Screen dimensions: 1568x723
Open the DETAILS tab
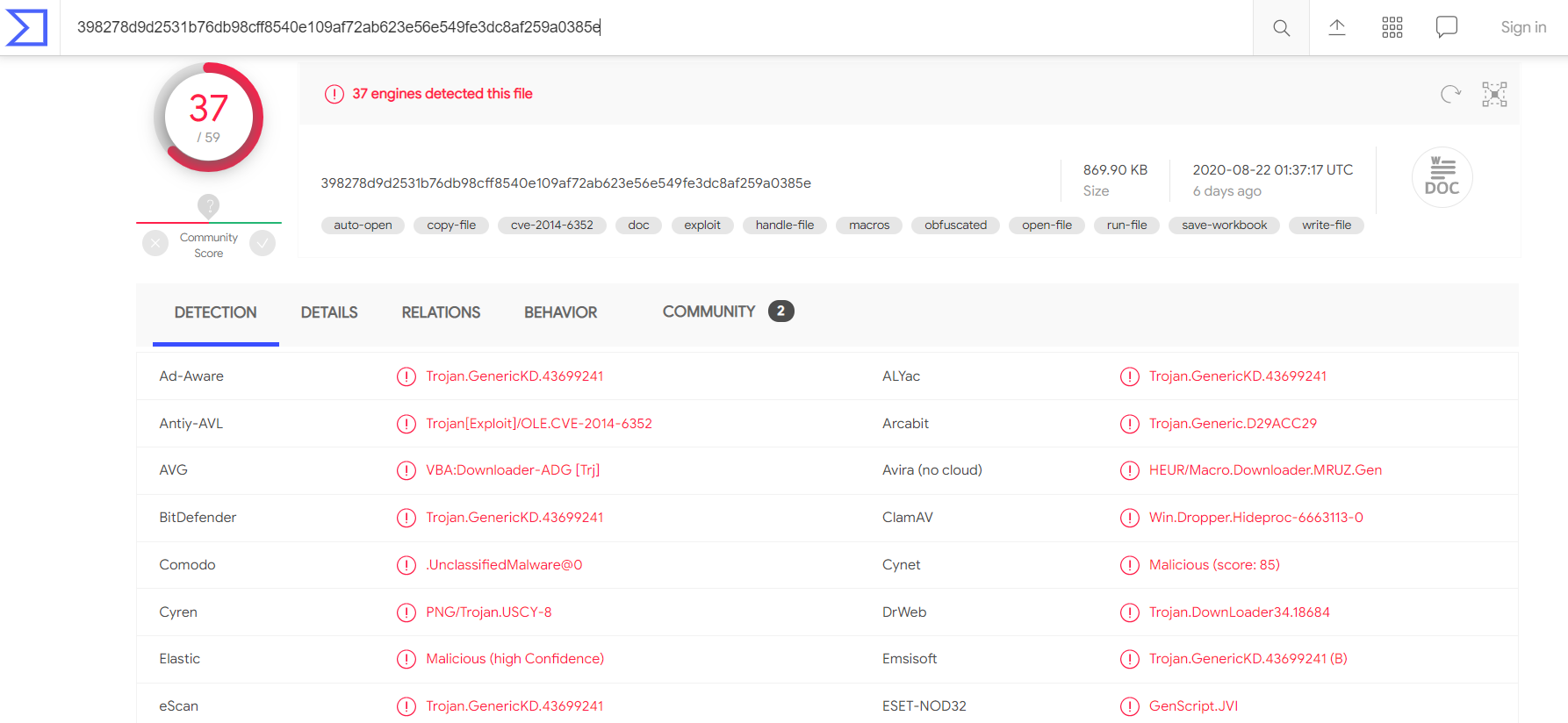[329, 312]
